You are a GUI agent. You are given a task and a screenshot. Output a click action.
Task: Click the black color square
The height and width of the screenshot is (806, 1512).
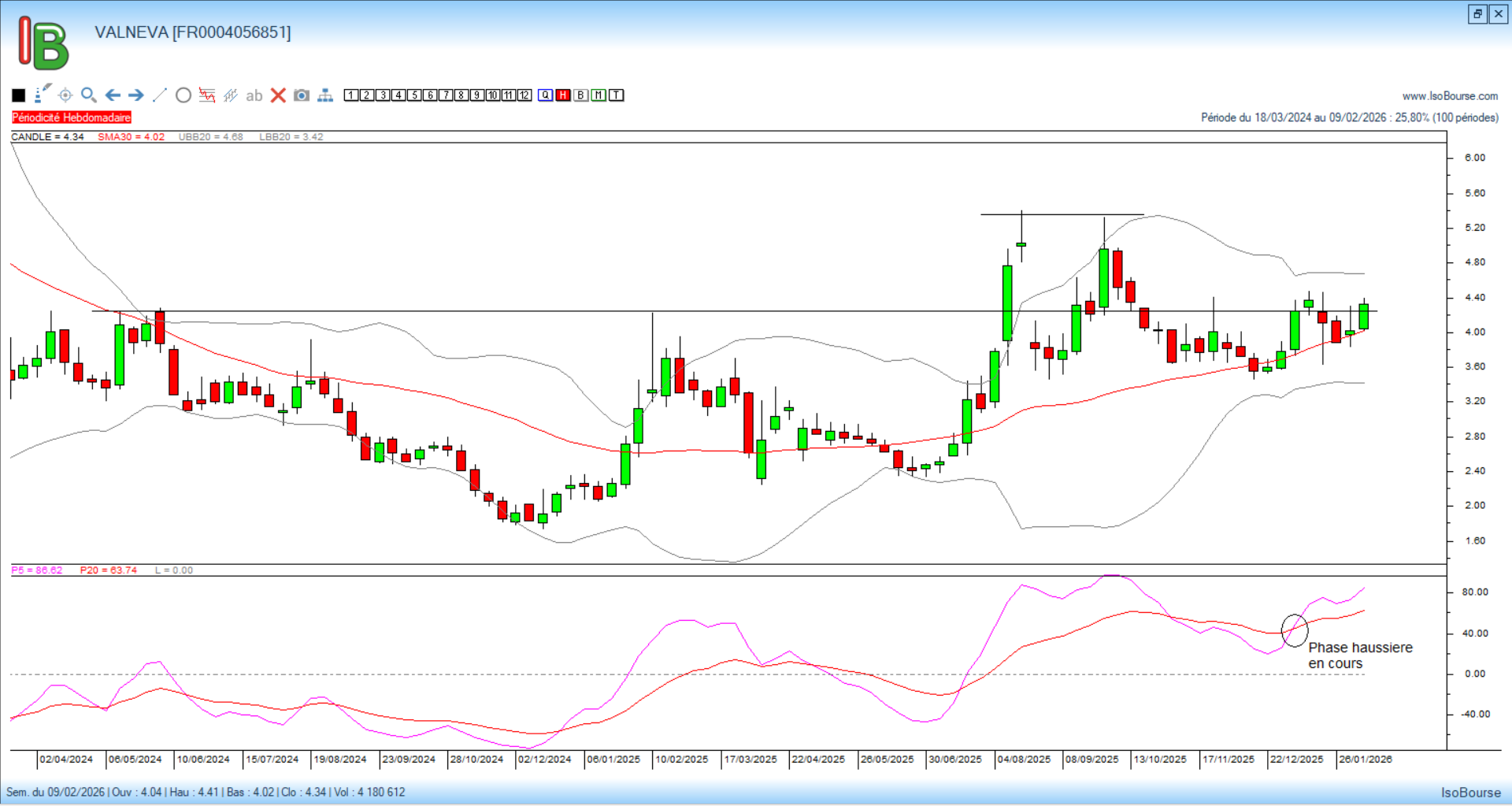pos(19,95)
